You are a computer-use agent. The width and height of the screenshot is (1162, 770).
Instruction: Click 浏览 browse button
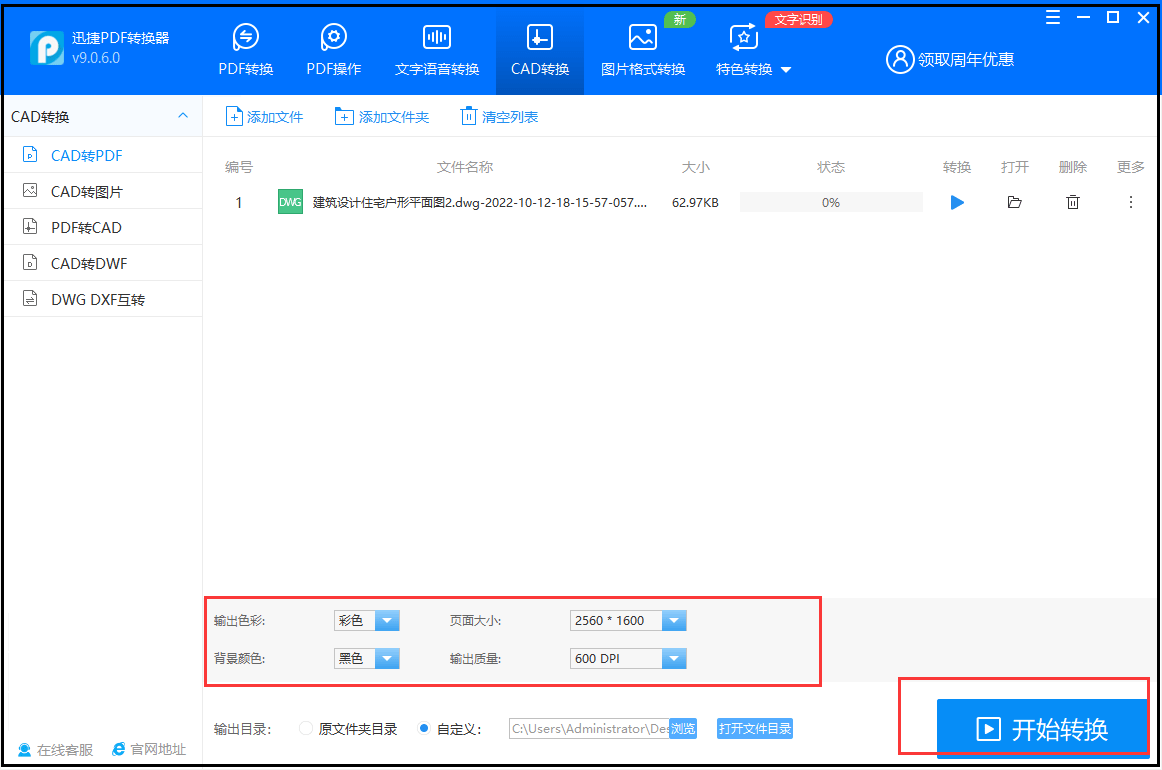click(x=683, y=728)
